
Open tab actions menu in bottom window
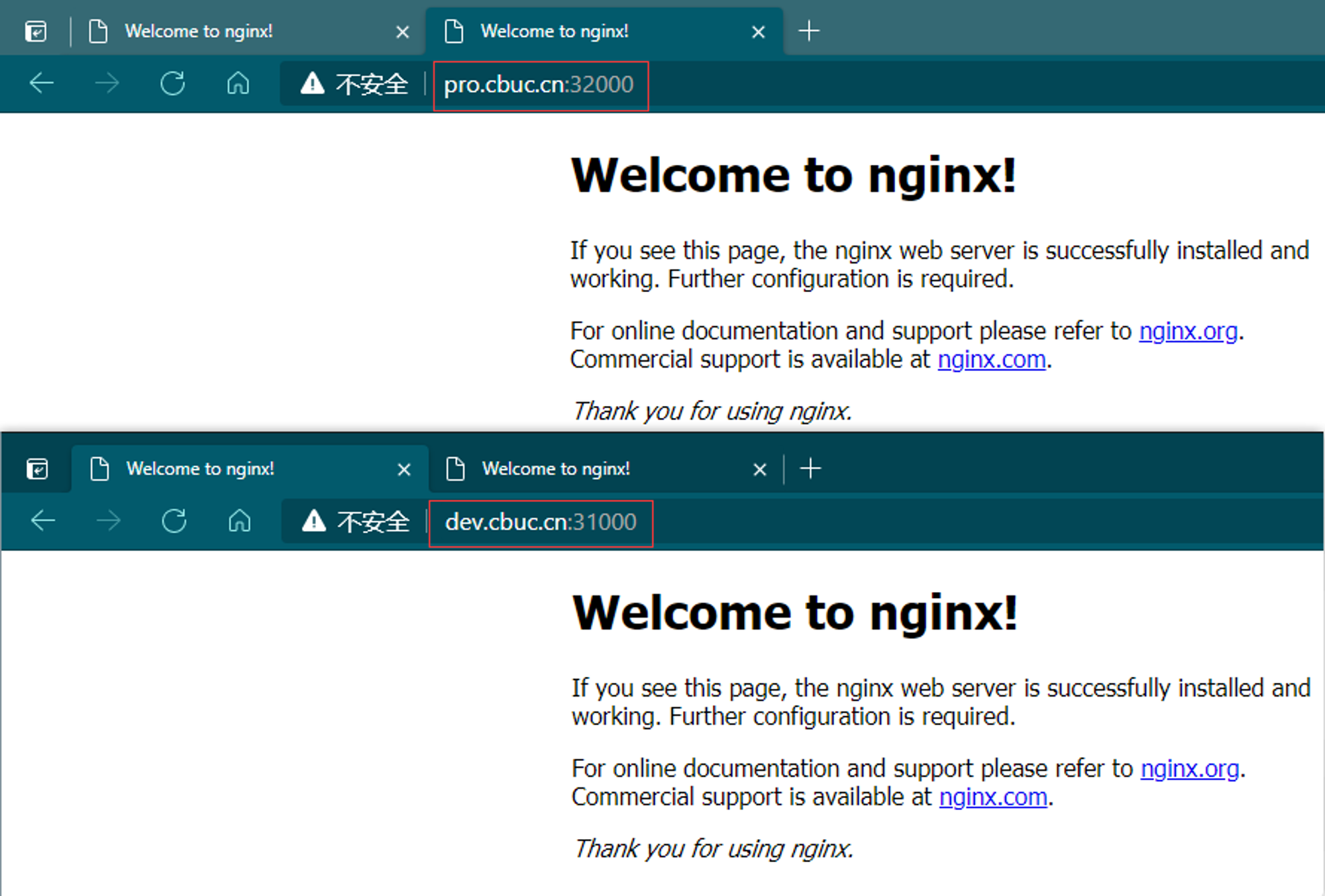tap(37, 469)
